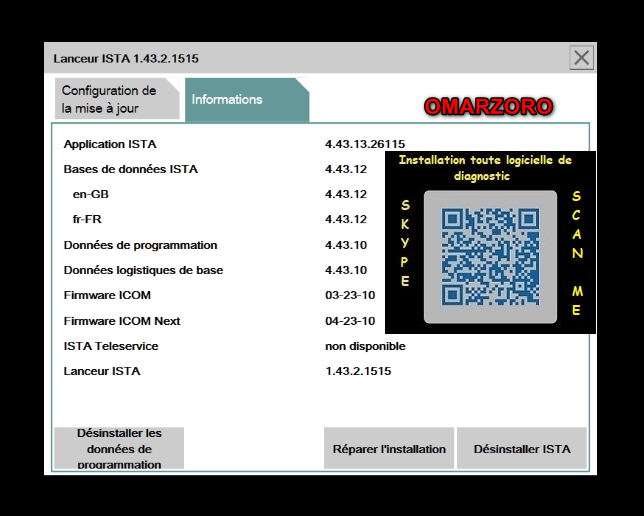The height and width of the screenshot is (516, 644).
Task: Click the ISTA Teleservice label
Action: click(111, 346)
